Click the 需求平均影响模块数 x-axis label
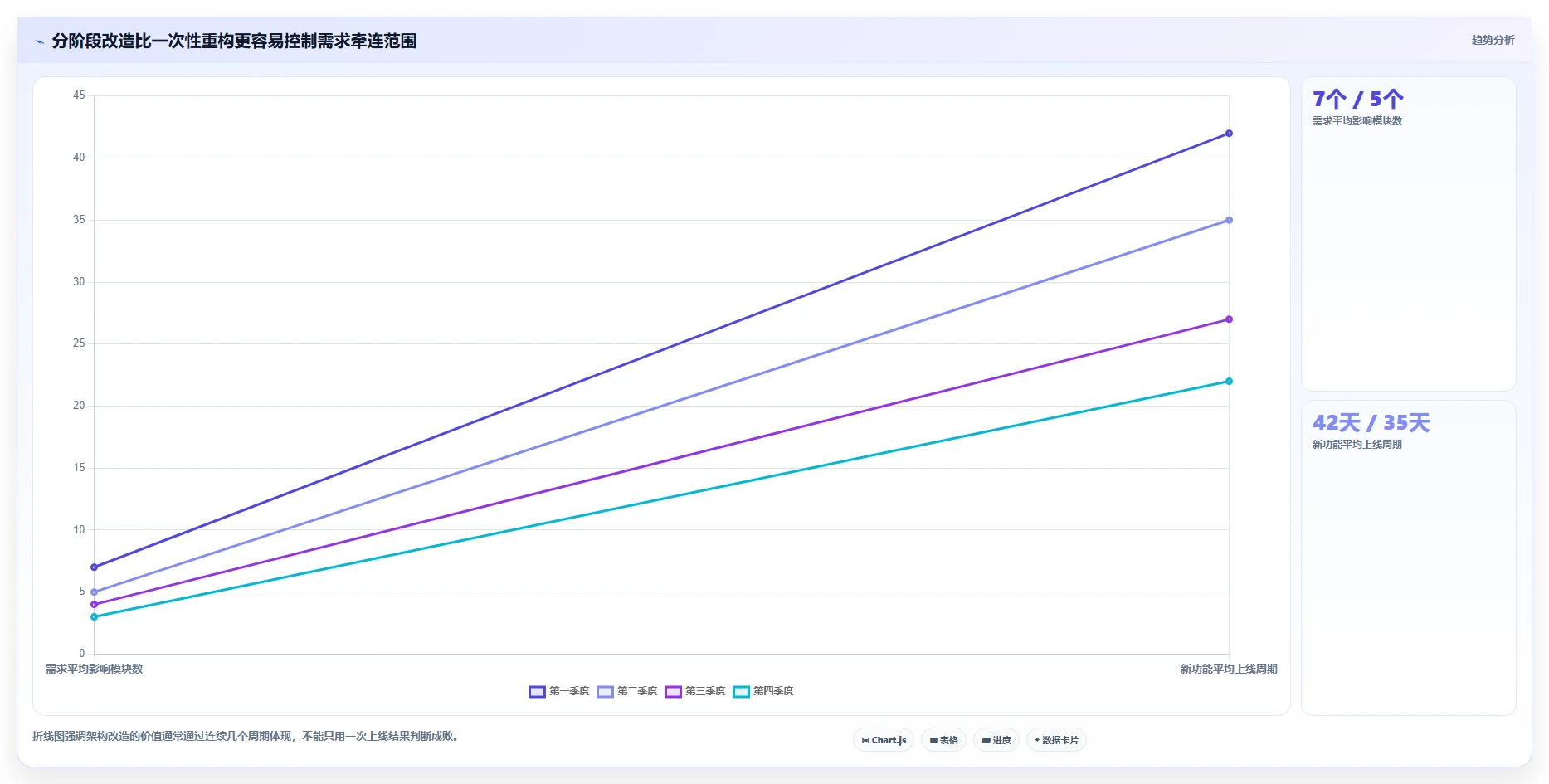1549x784 pixels. pos(94,669)
